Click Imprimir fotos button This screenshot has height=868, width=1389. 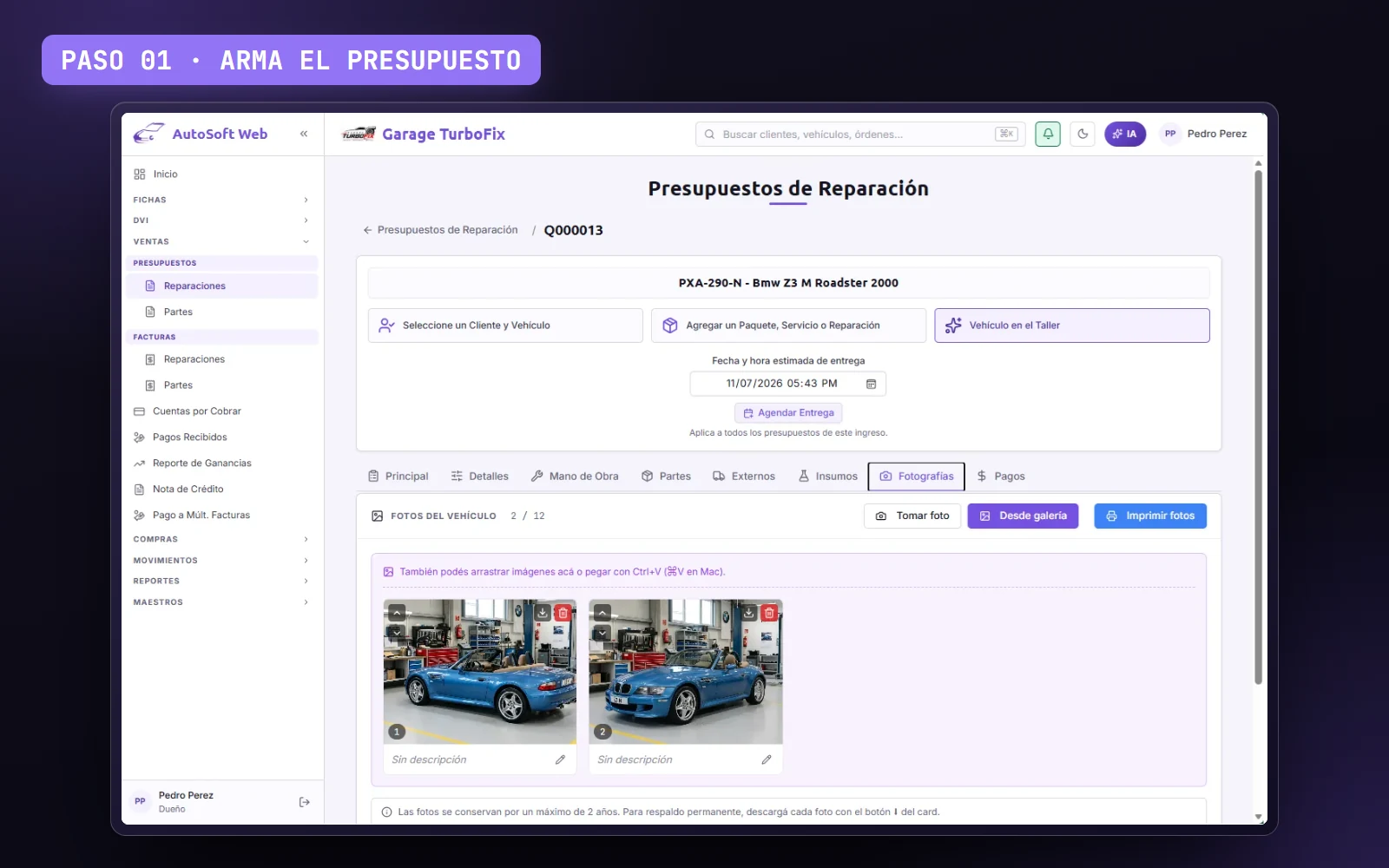[x=1150, y=516]
